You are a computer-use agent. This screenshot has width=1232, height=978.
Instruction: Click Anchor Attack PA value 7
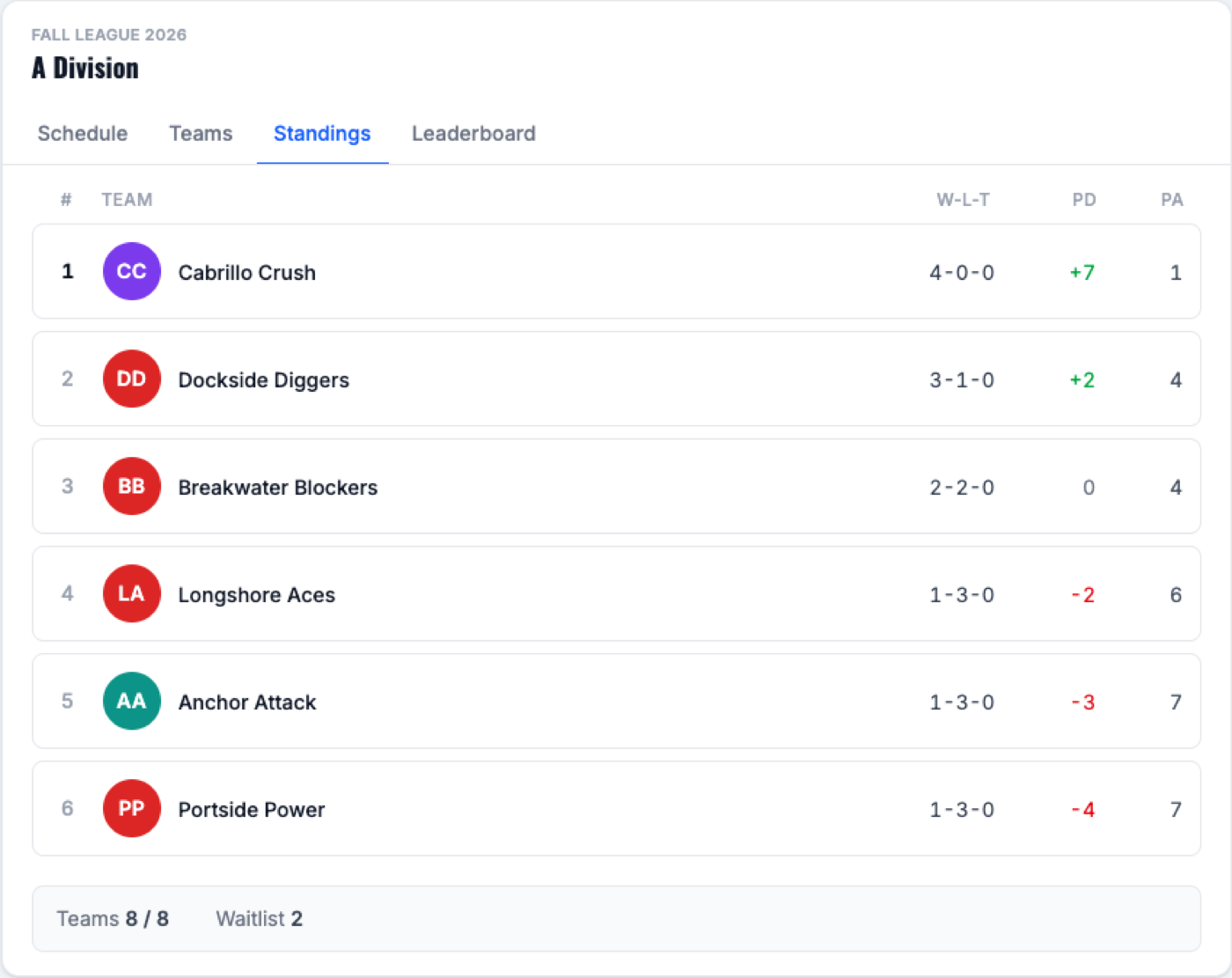coord(1176,702)
